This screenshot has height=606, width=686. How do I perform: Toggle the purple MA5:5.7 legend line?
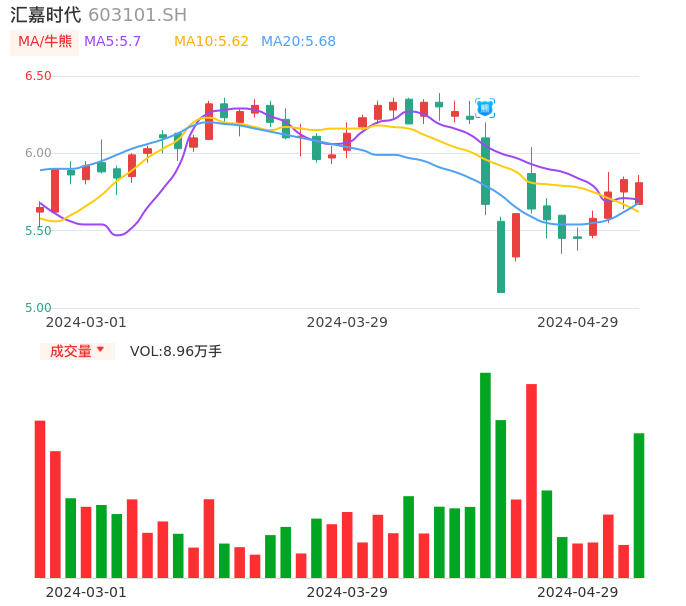(x=113, y=41)
